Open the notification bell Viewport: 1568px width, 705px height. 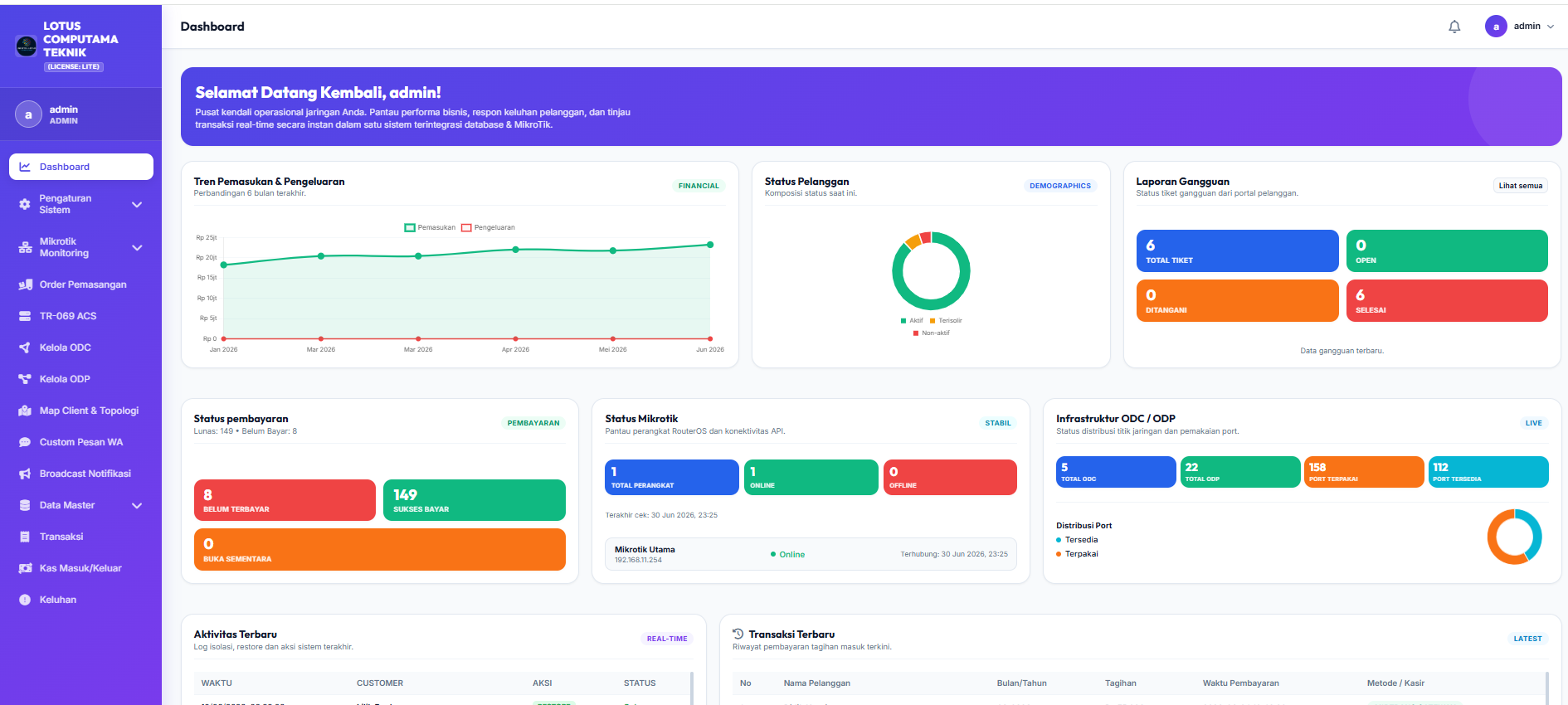(x=1454, y=27)
